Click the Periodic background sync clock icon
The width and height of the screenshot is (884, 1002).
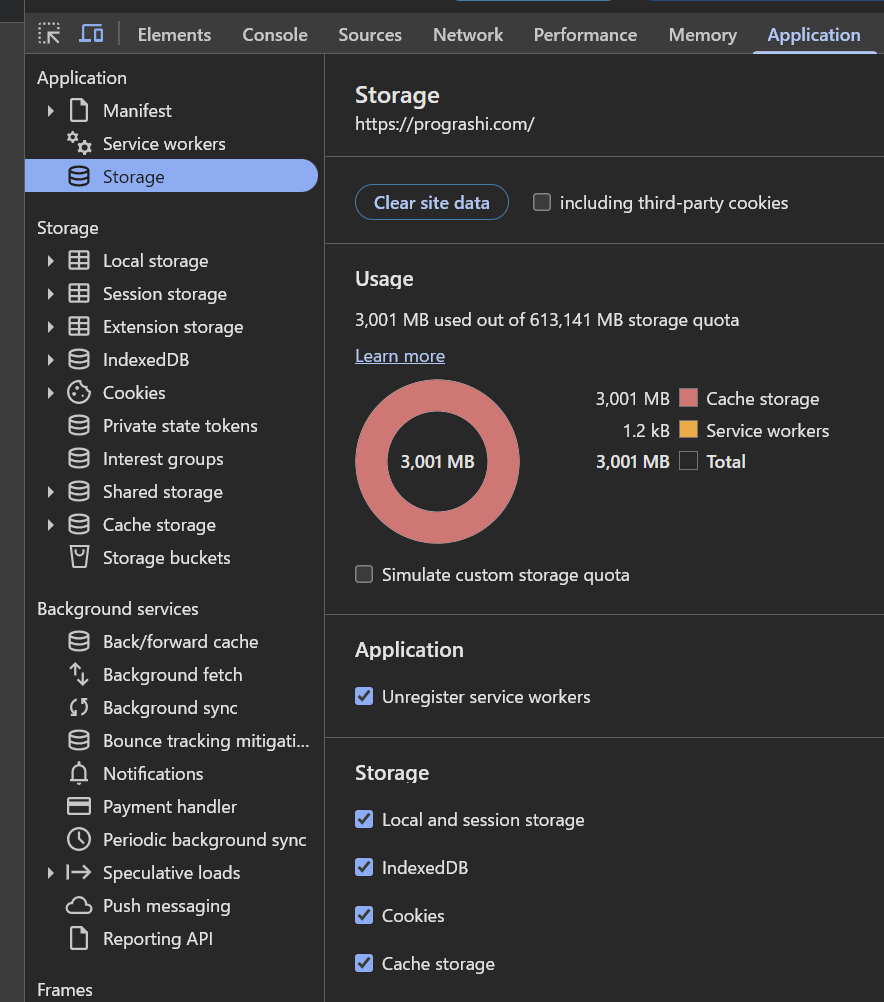(x=79, y=840)
